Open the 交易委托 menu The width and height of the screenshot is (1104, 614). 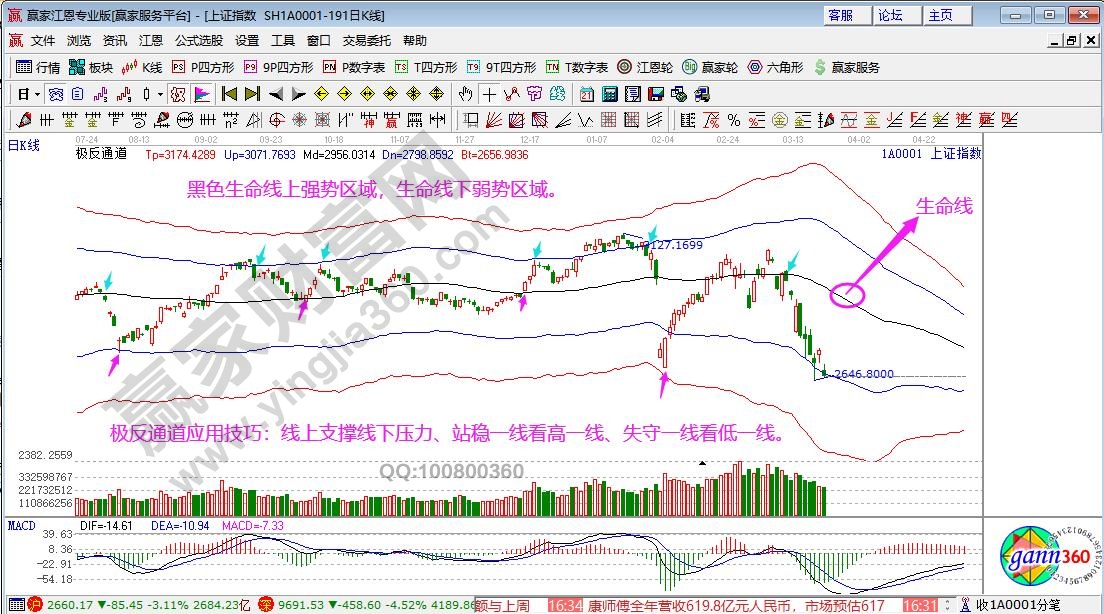[x=367, y=41]
